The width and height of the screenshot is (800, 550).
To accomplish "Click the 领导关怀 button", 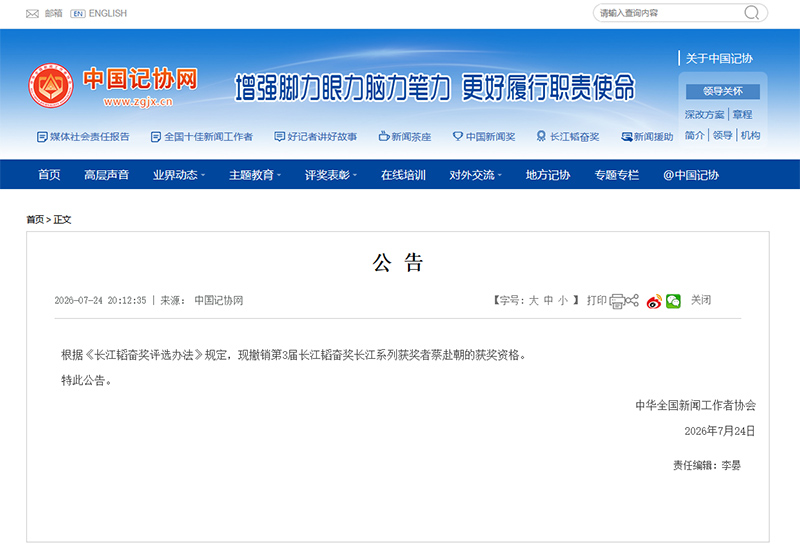I will click(722, 91).
